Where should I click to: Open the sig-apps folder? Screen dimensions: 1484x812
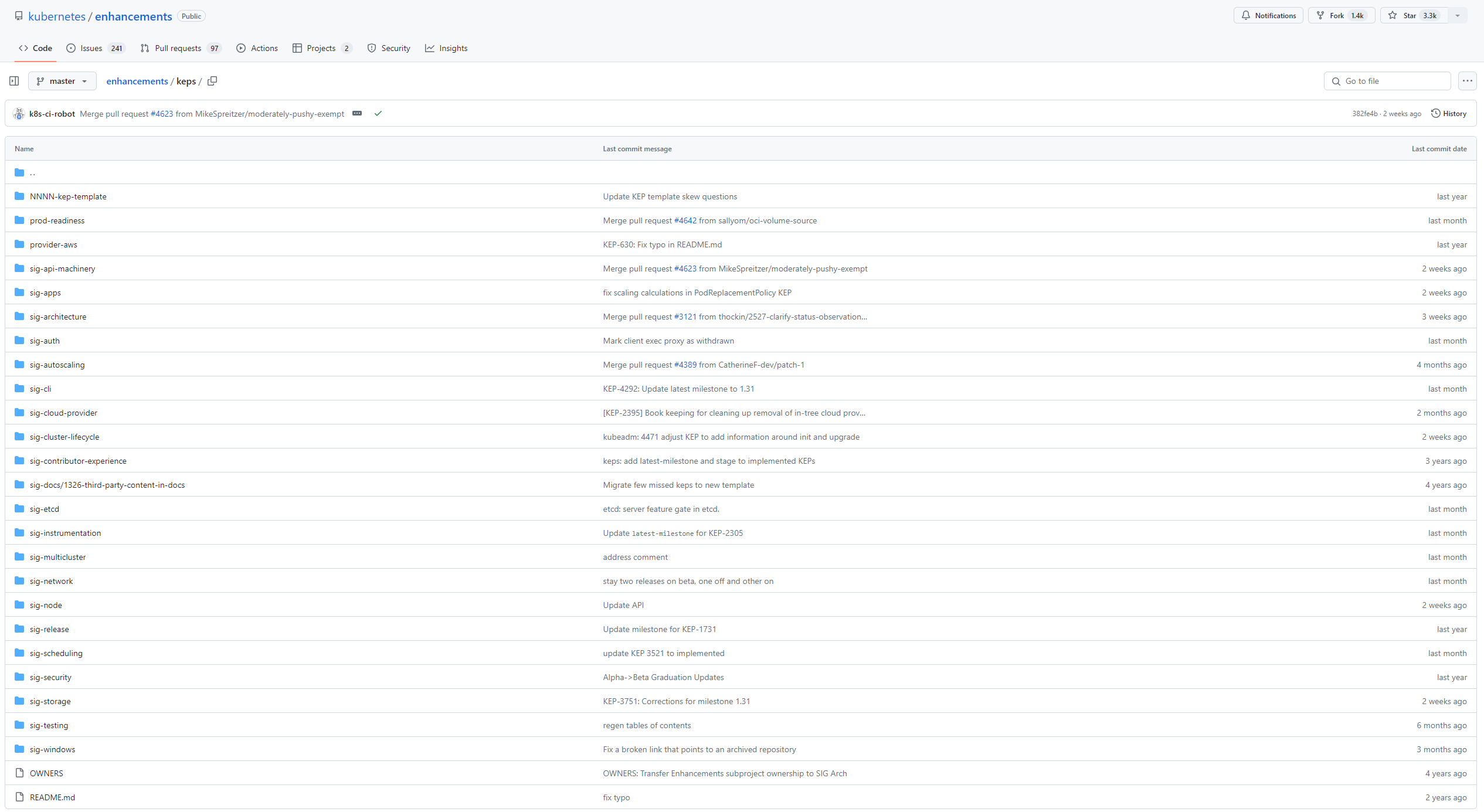(45, 293)
